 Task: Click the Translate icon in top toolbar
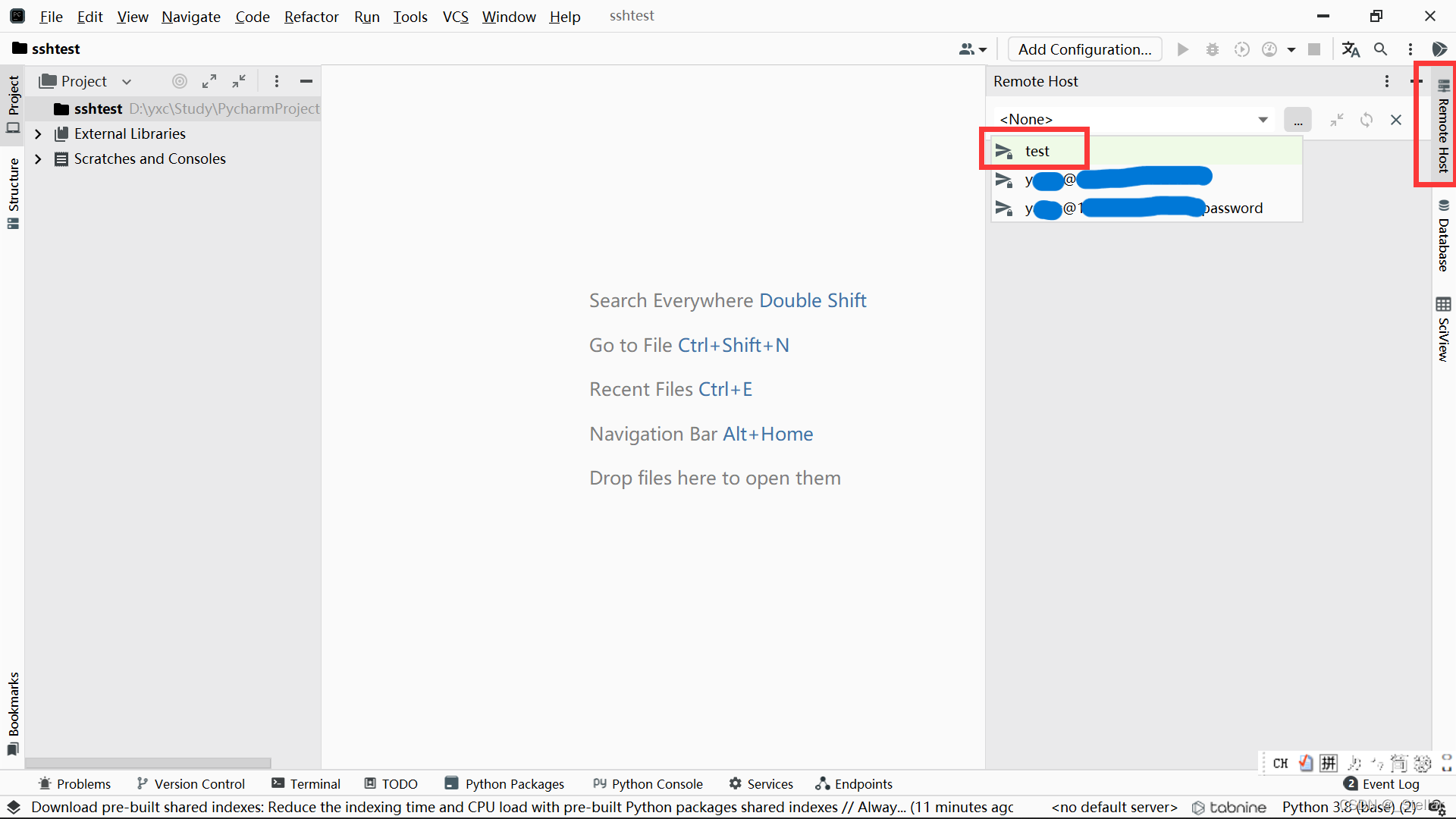(1351, 49)
